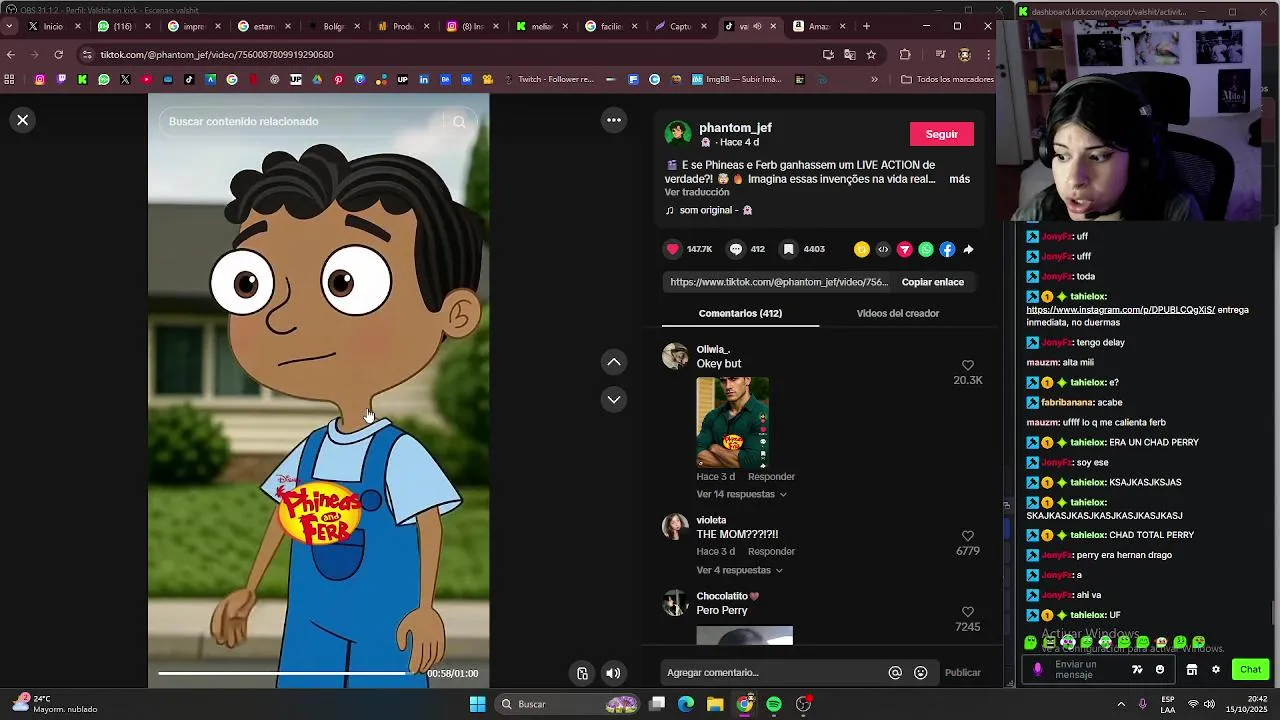The height and width of the screenshot is (720, 1280).
Task: Go to the next video with the down arrow
Action: pyautogui.click(x=614, y=399)
